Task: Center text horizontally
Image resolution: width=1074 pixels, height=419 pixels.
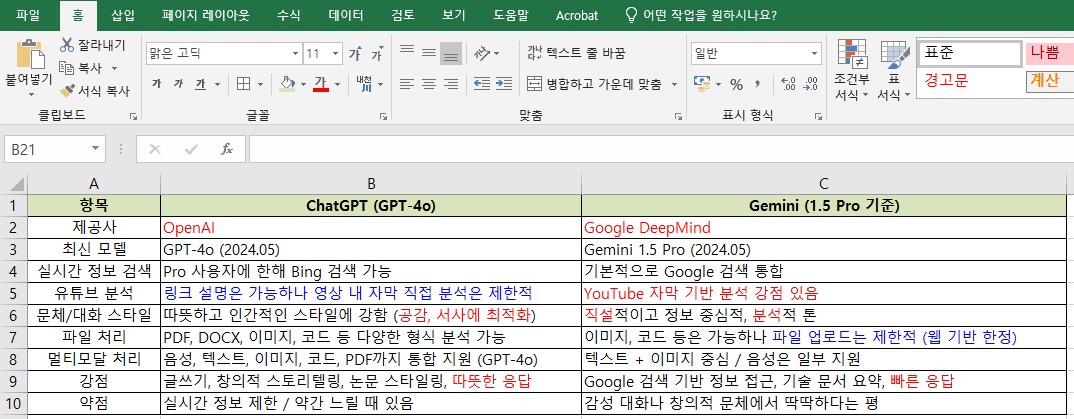Action: (x=429, y=84)
